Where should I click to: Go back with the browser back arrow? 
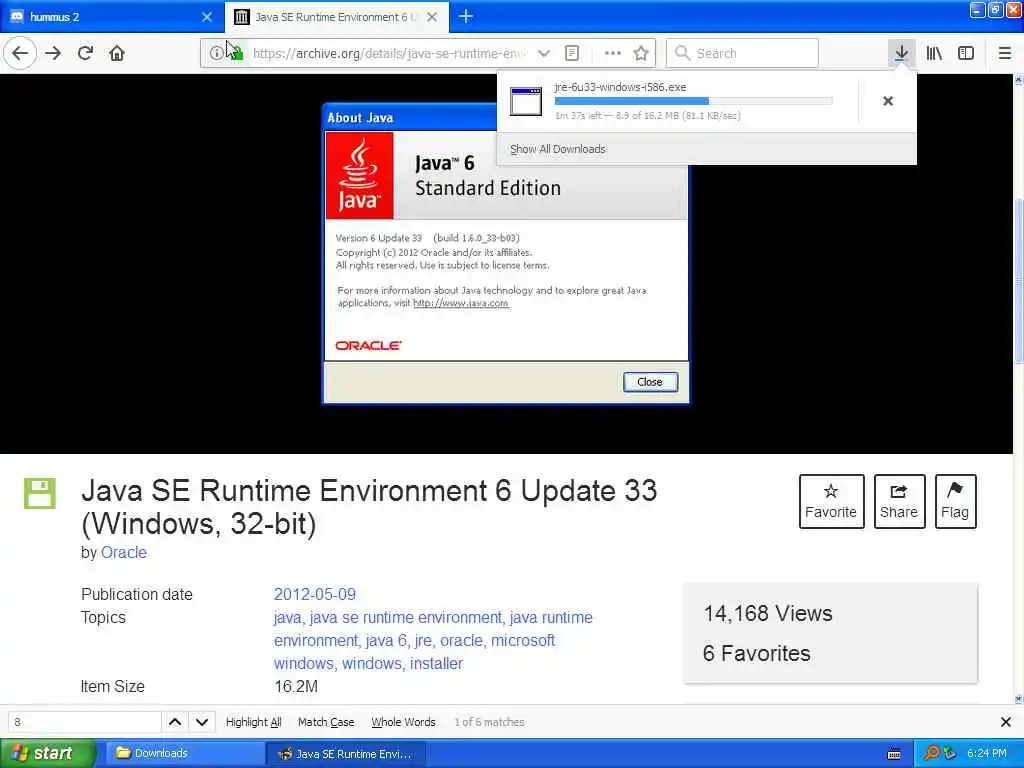coord(20,54)
